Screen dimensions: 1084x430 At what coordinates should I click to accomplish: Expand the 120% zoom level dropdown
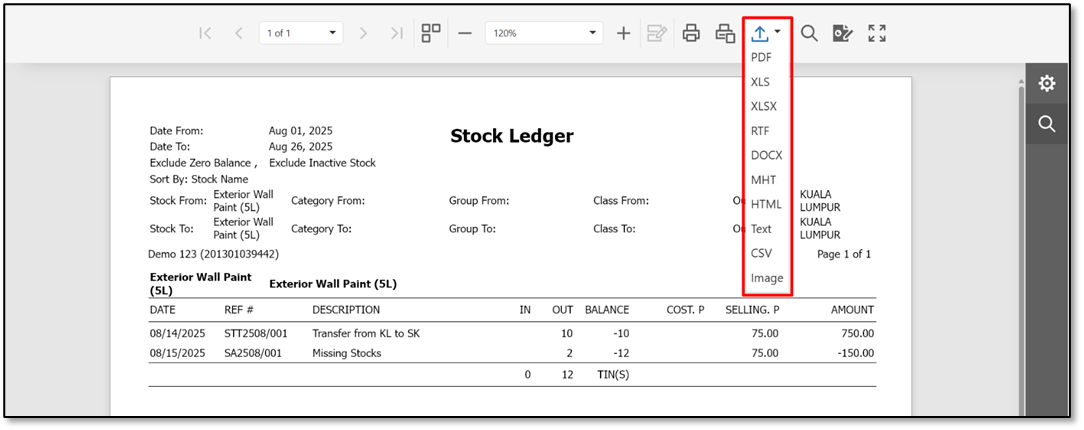coord(592,33)
